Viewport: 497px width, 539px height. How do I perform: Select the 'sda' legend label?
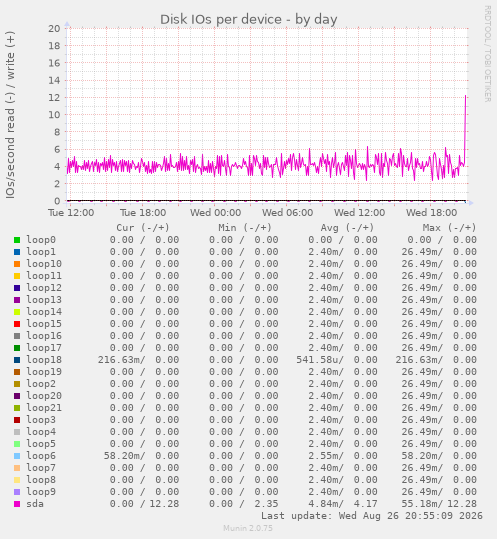click(35, 504)
